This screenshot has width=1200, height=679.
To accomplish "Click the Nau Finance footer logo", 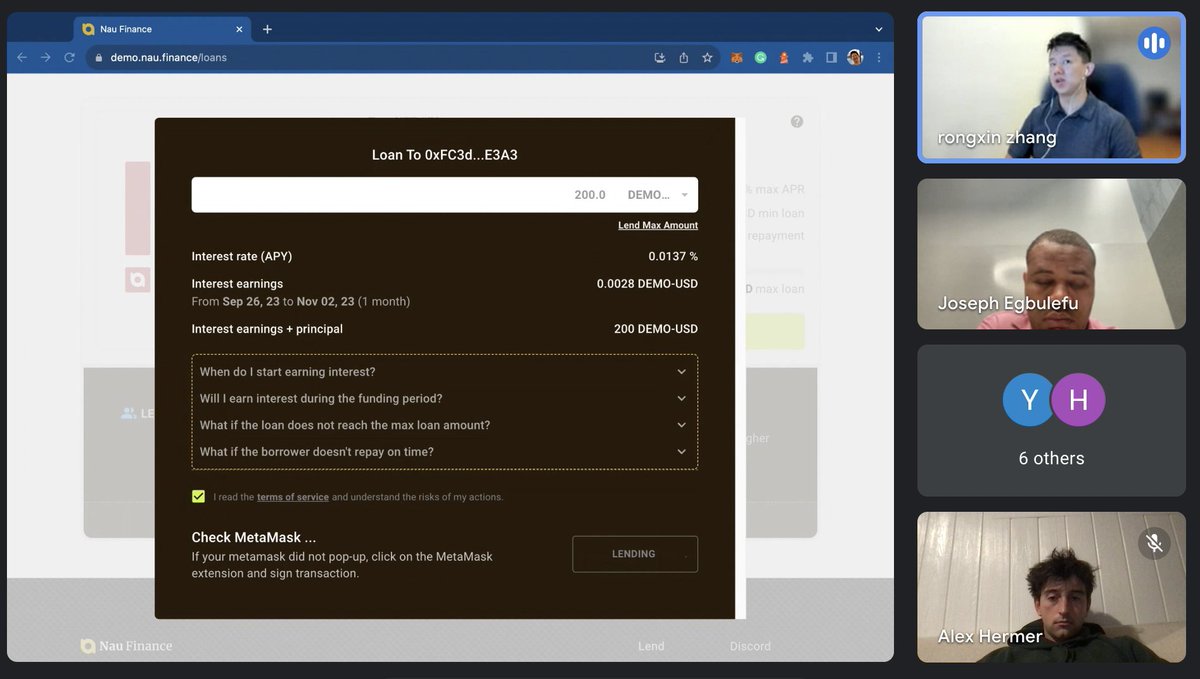I will pos(126,646).
